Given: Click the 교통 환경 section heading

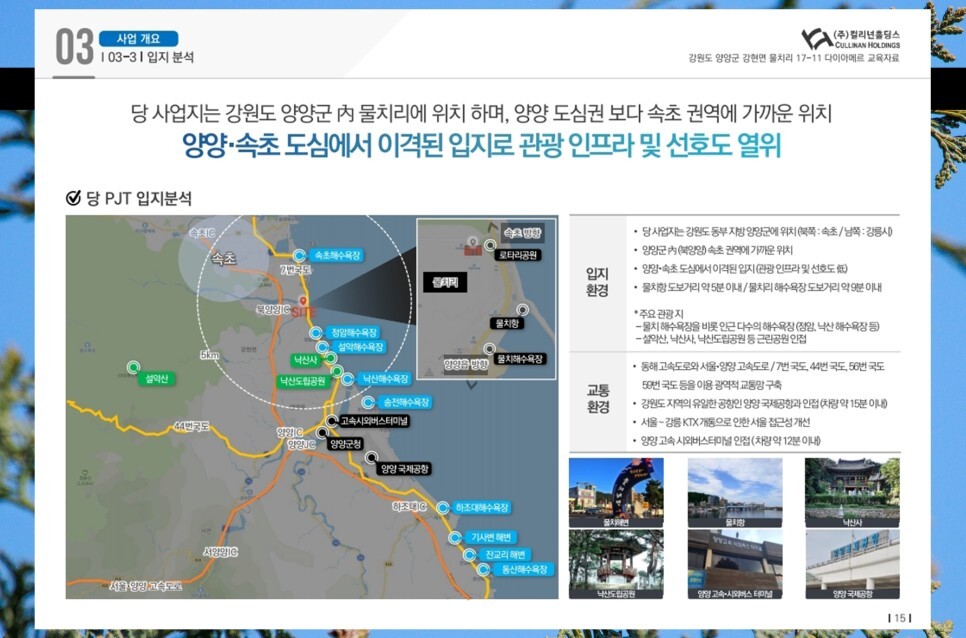Looking at the screenshot, I should [x=598, y=398].
